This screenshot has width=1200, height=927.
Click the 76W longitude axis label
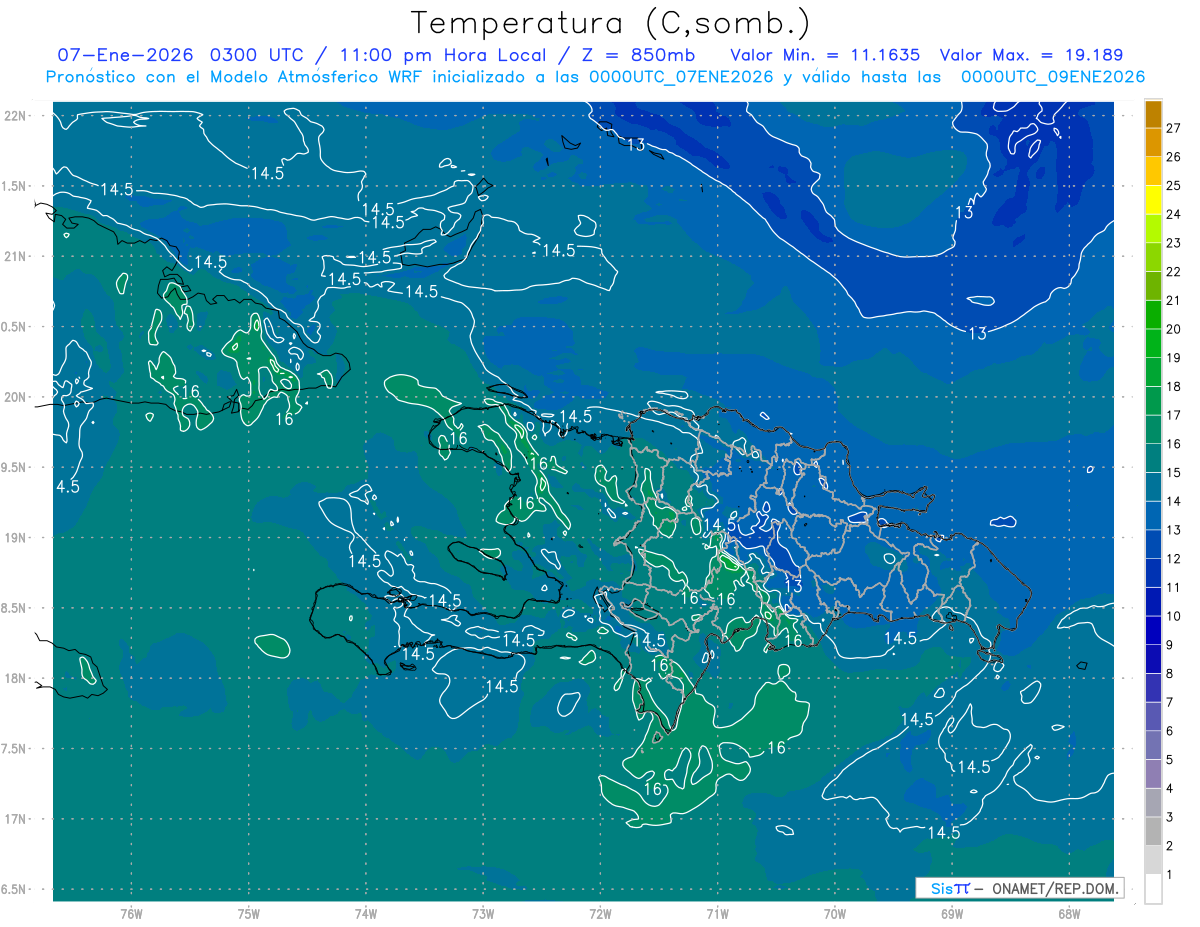click(x=131, y=913)
